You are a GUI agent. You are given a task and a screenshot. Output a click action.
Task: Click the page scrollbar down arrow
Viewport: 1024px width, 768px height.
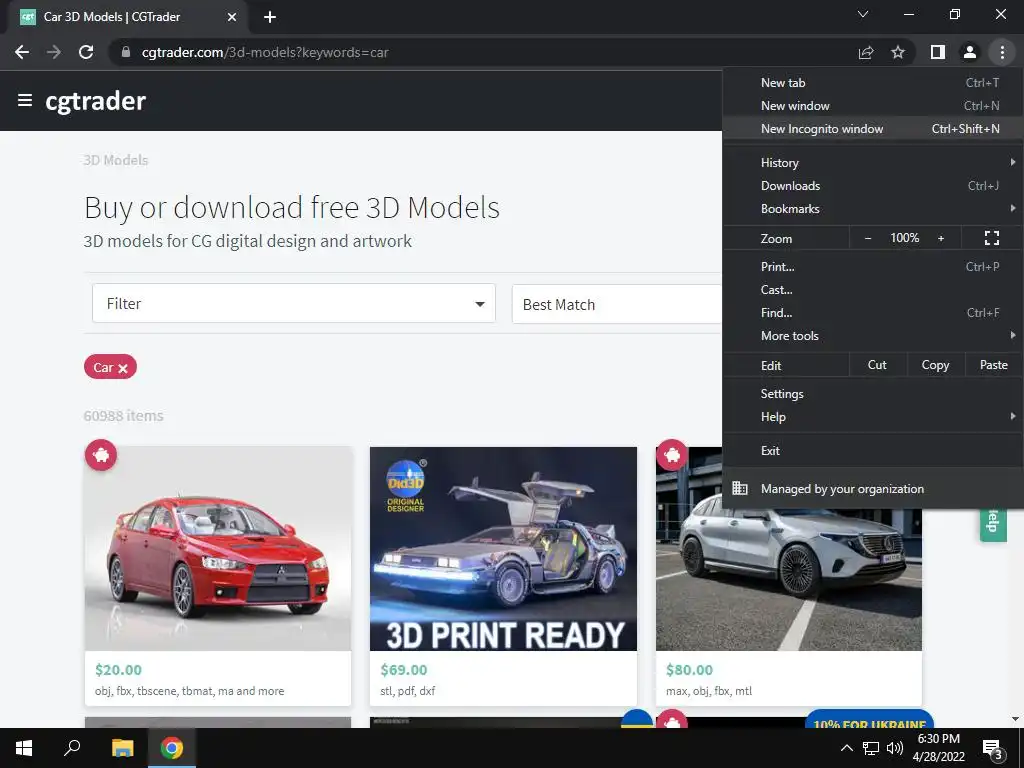point(1016,719)
